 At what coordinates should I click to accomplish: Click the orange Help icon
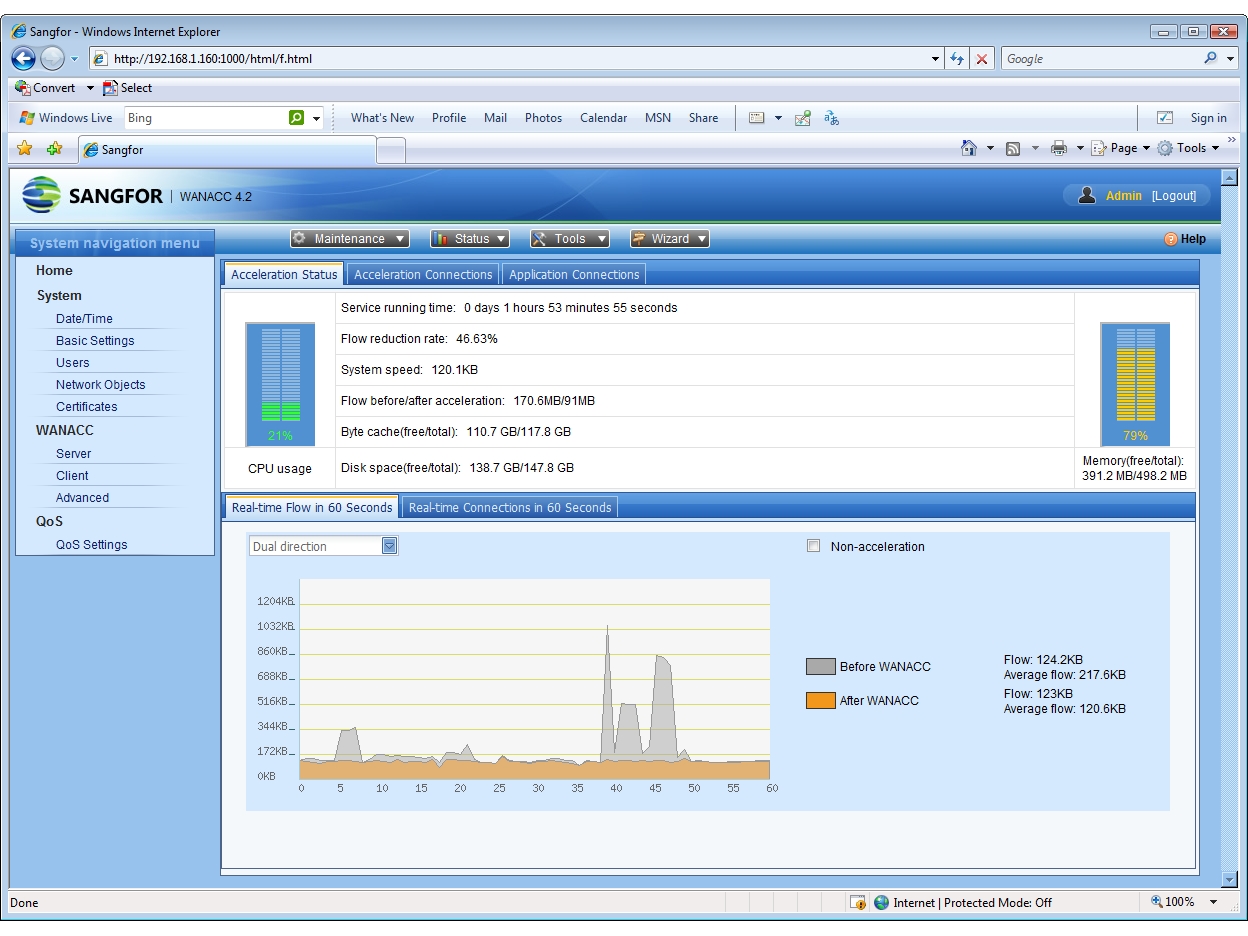[x=1170, y=239]
